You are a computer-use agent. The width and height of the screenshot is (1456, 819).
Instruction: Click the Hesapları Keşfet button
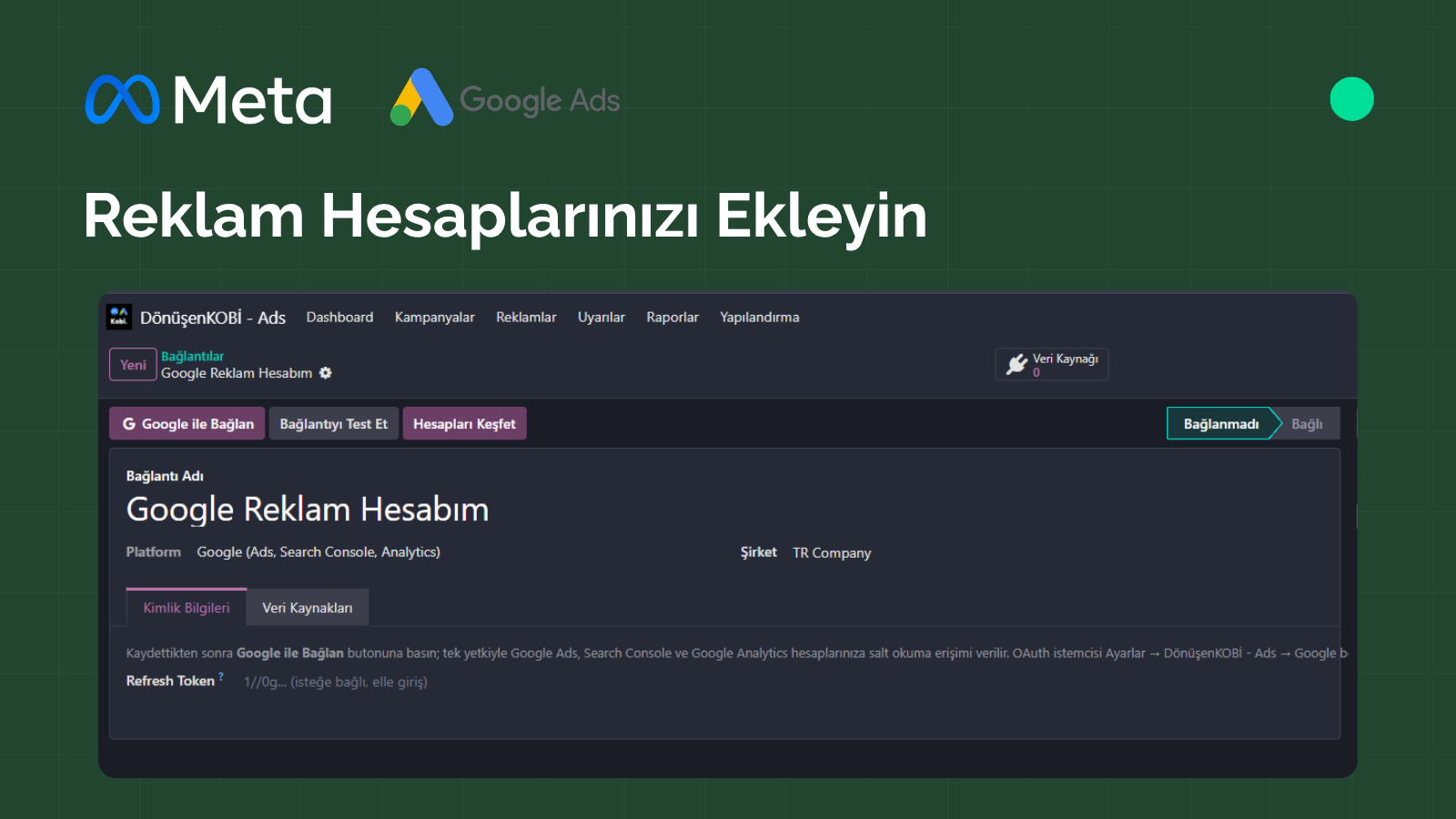tap(464, 424)
